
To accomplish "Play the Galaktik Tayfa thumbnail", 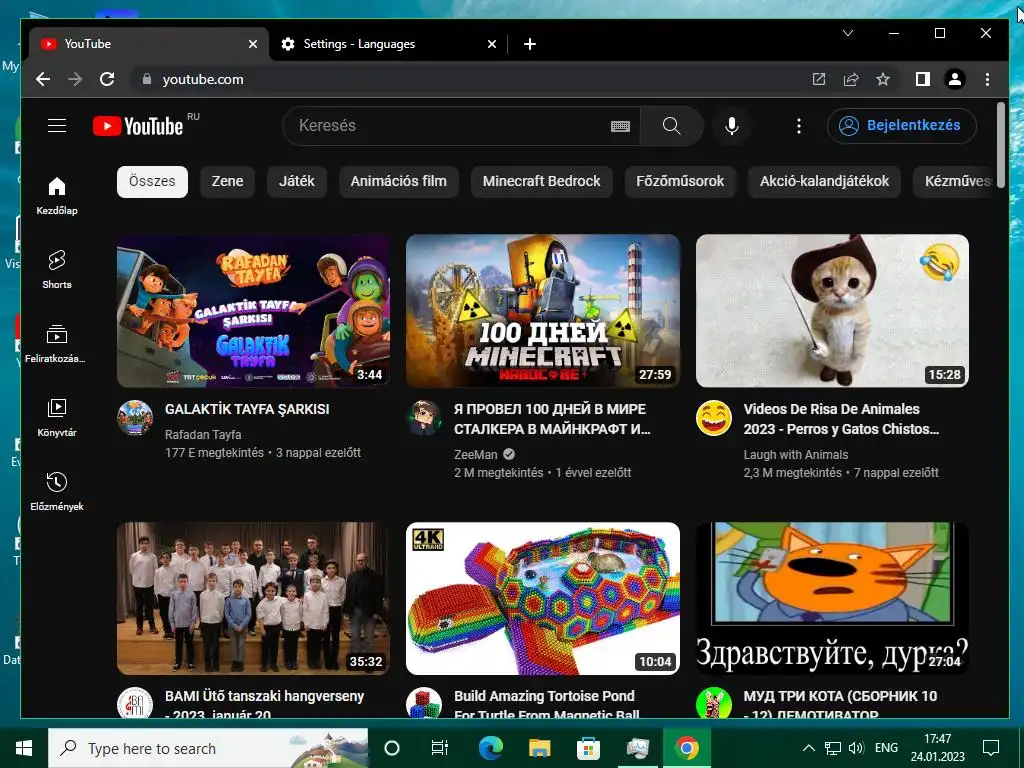I will 253,311.
